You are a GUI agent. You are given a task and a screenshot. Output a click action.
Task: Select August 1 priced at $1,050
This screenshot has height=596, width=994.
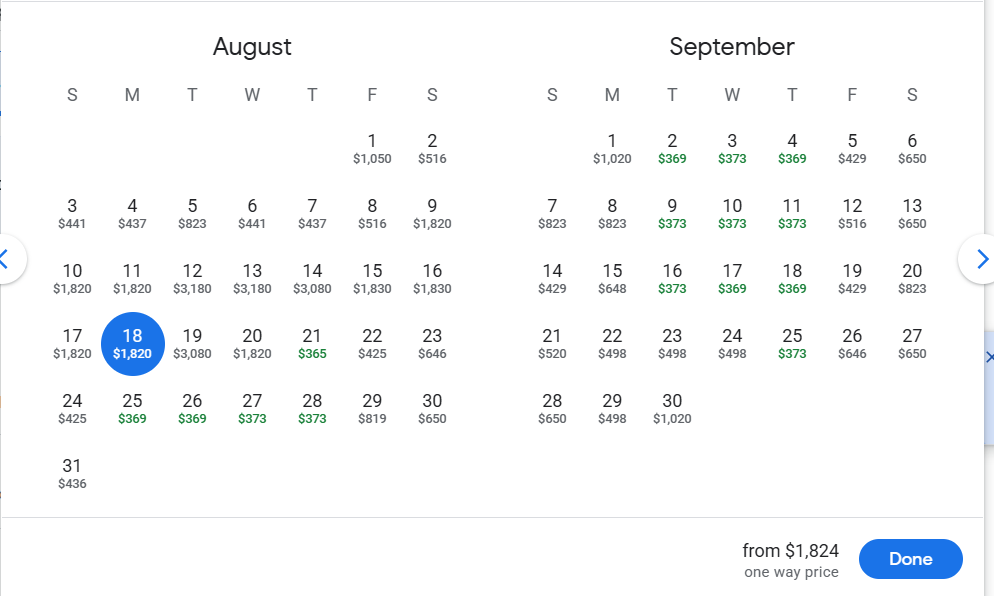[x=372, y=148]
